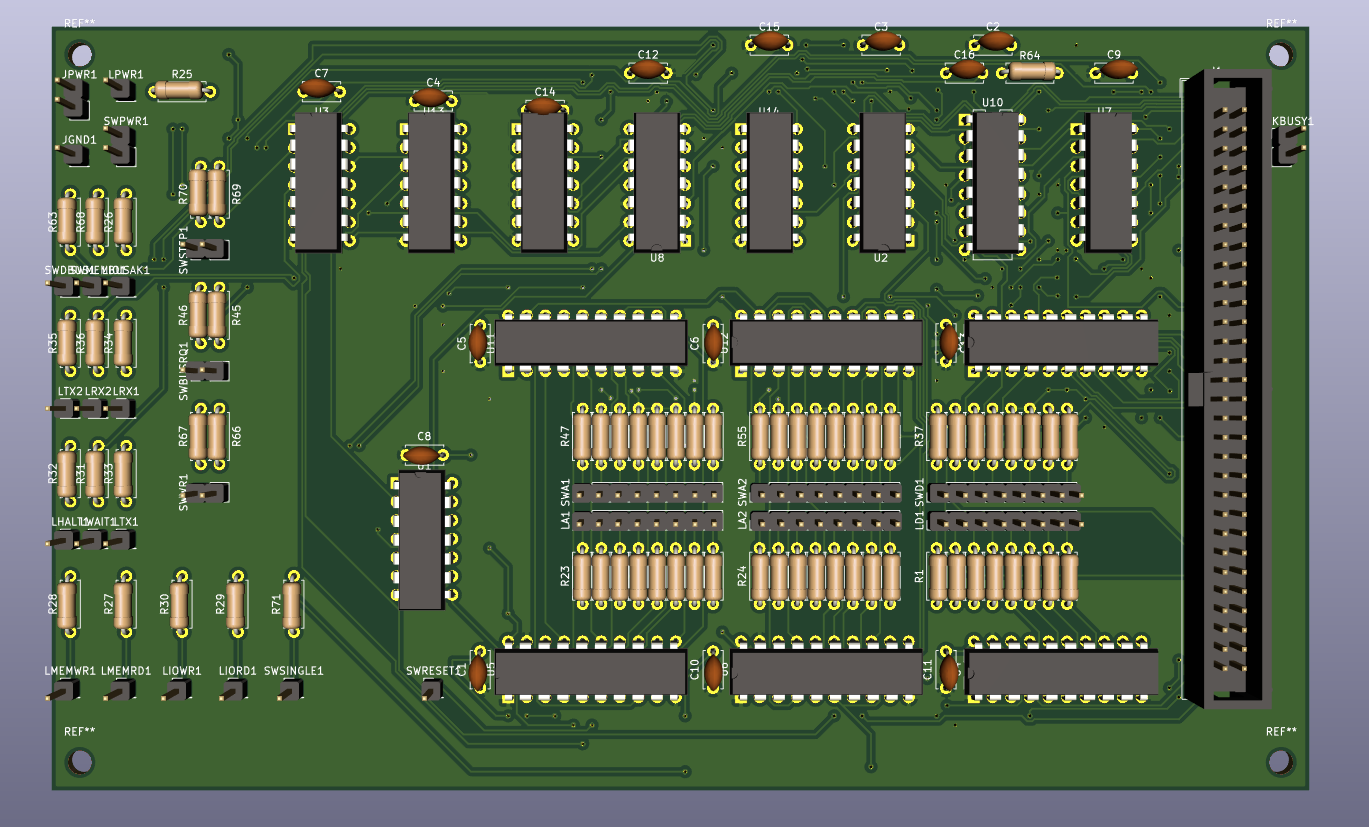The width and height of the screenshot is (1369, 827).
Task: Click capacitor C8 above the central chip
Action: point(423,455)
